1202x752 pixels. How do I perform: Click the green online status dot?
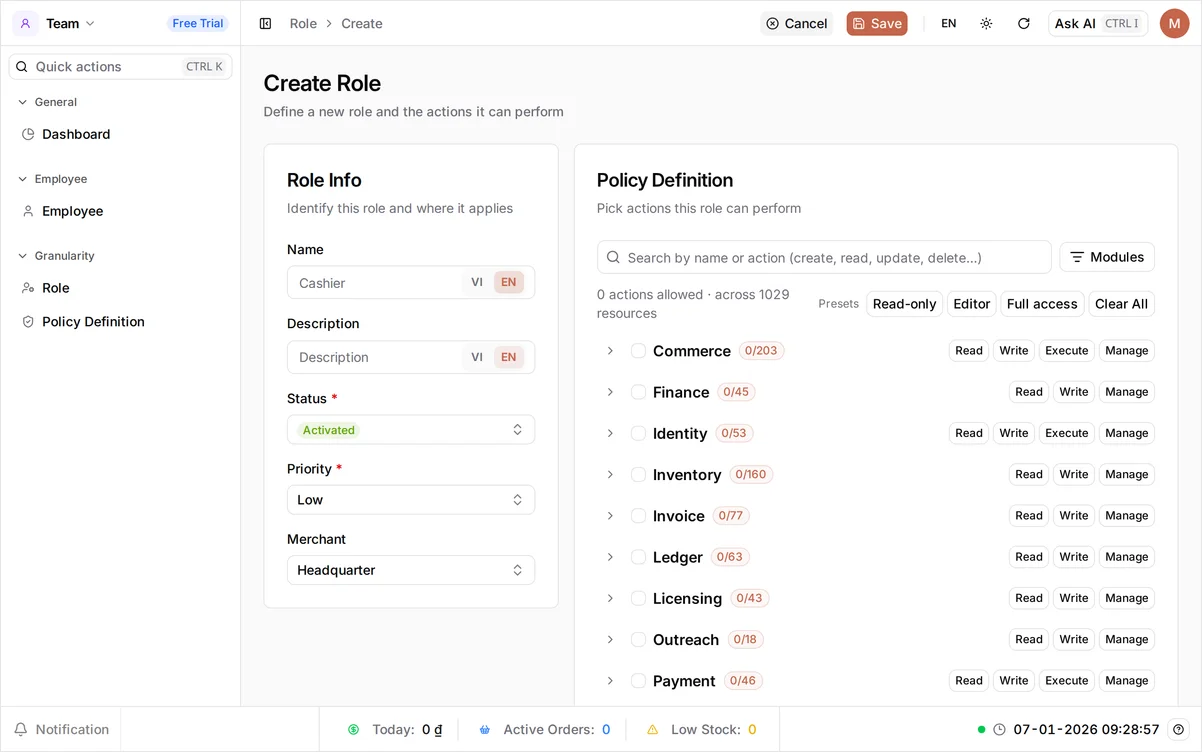[x=982, y=730]
